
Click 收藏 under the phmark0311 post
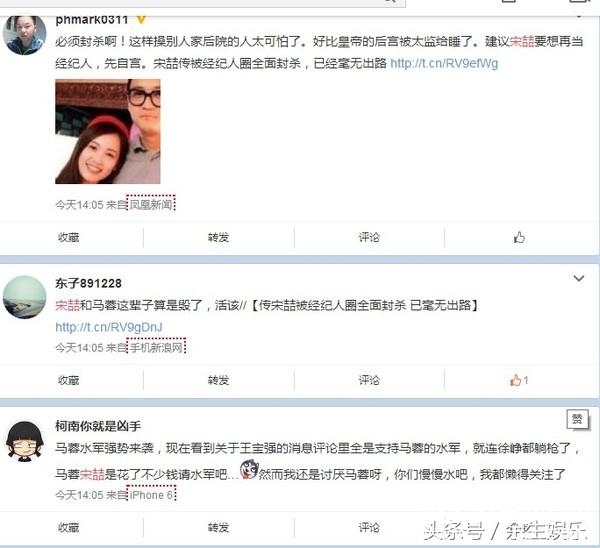click(x=68, y=238)
